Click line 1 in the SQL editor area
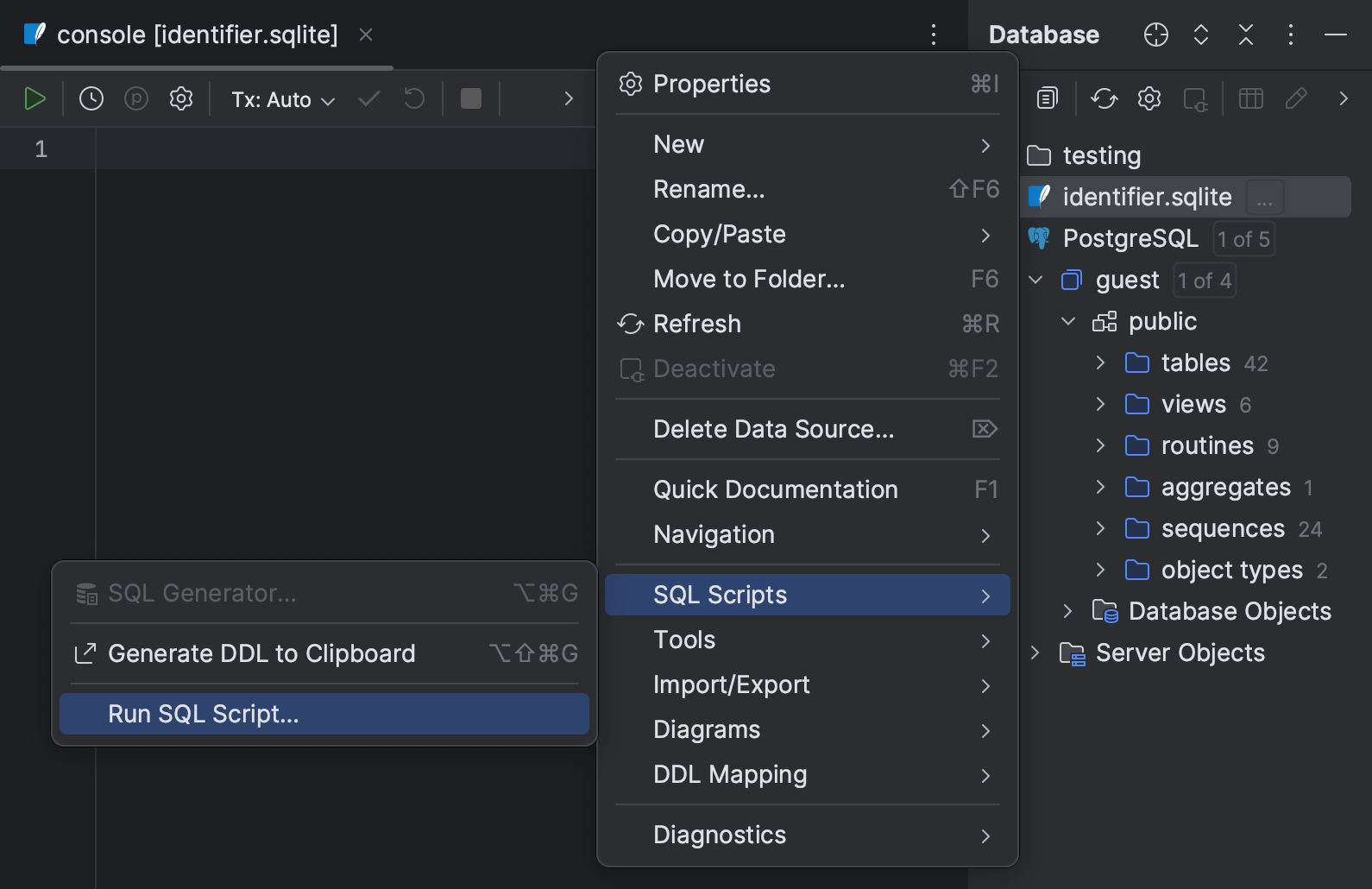The image size is (1372, 889). (345, 149)
